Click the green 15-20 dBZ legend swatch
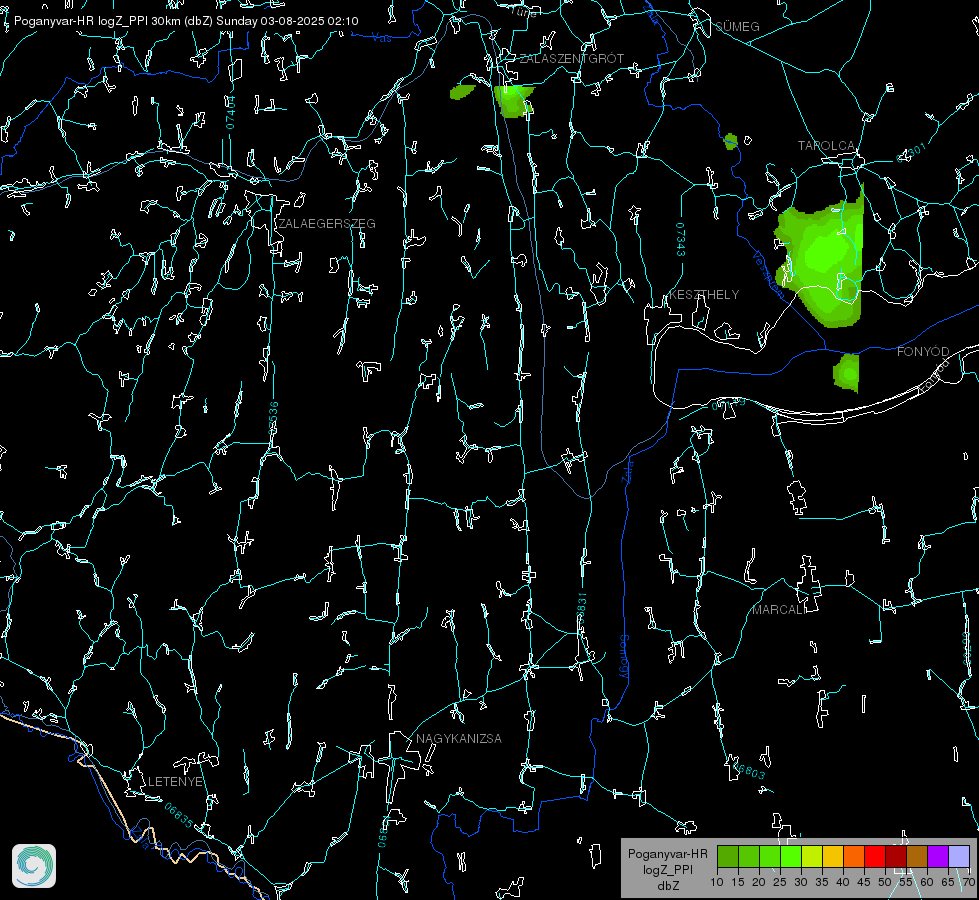This screenshot has height=900, width=979. point(749,856)
